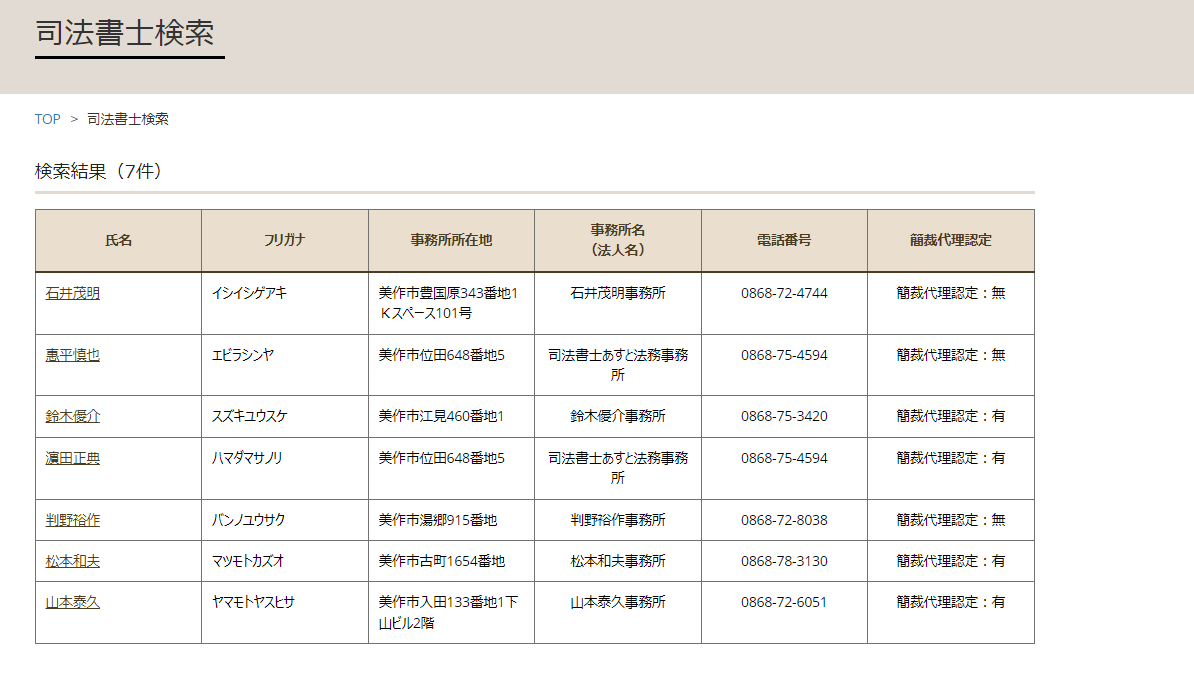View details for 山本泰久
1194x676 pixels.
pos(72,602)
